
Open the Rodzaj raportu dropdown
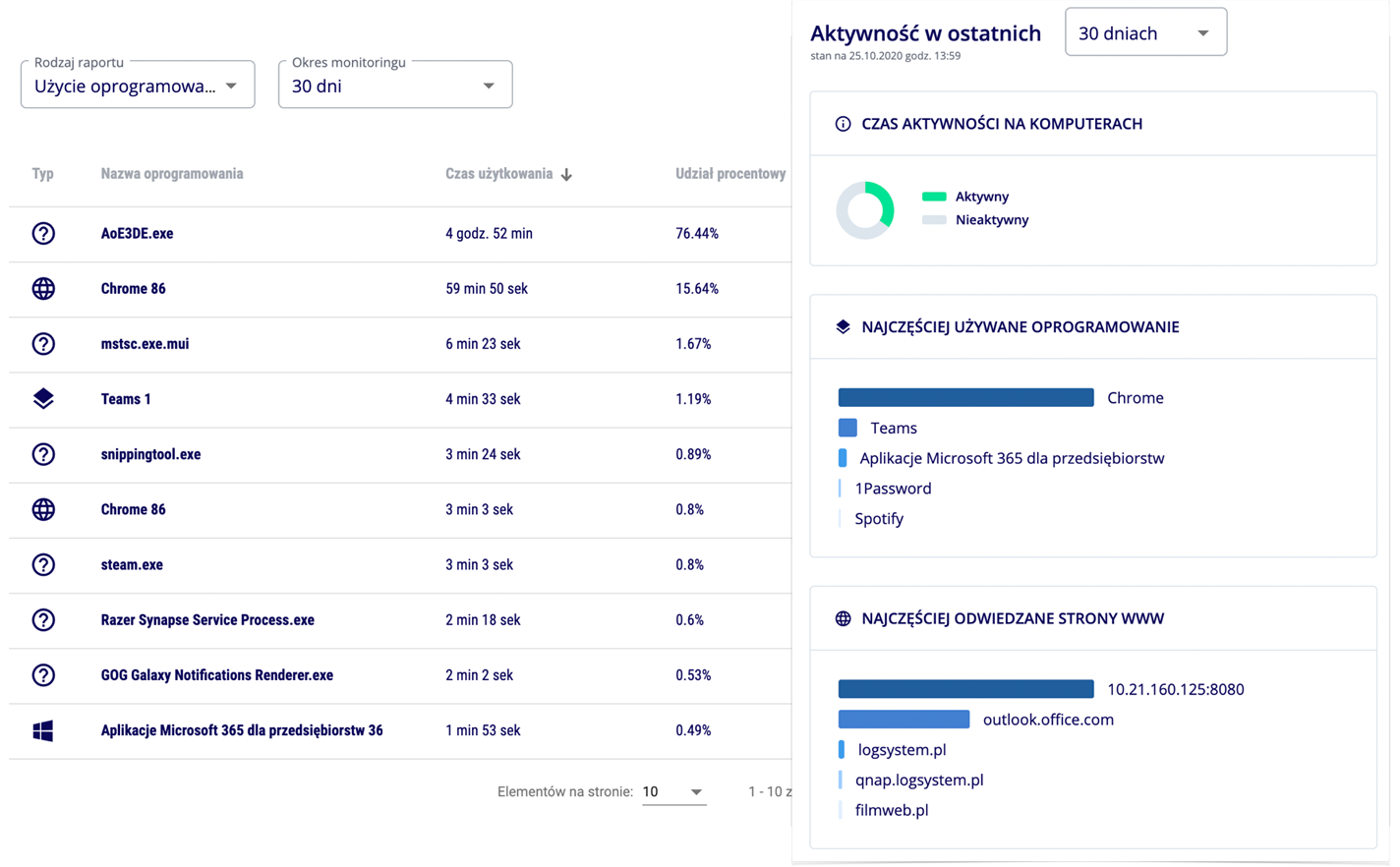point(138,86)
